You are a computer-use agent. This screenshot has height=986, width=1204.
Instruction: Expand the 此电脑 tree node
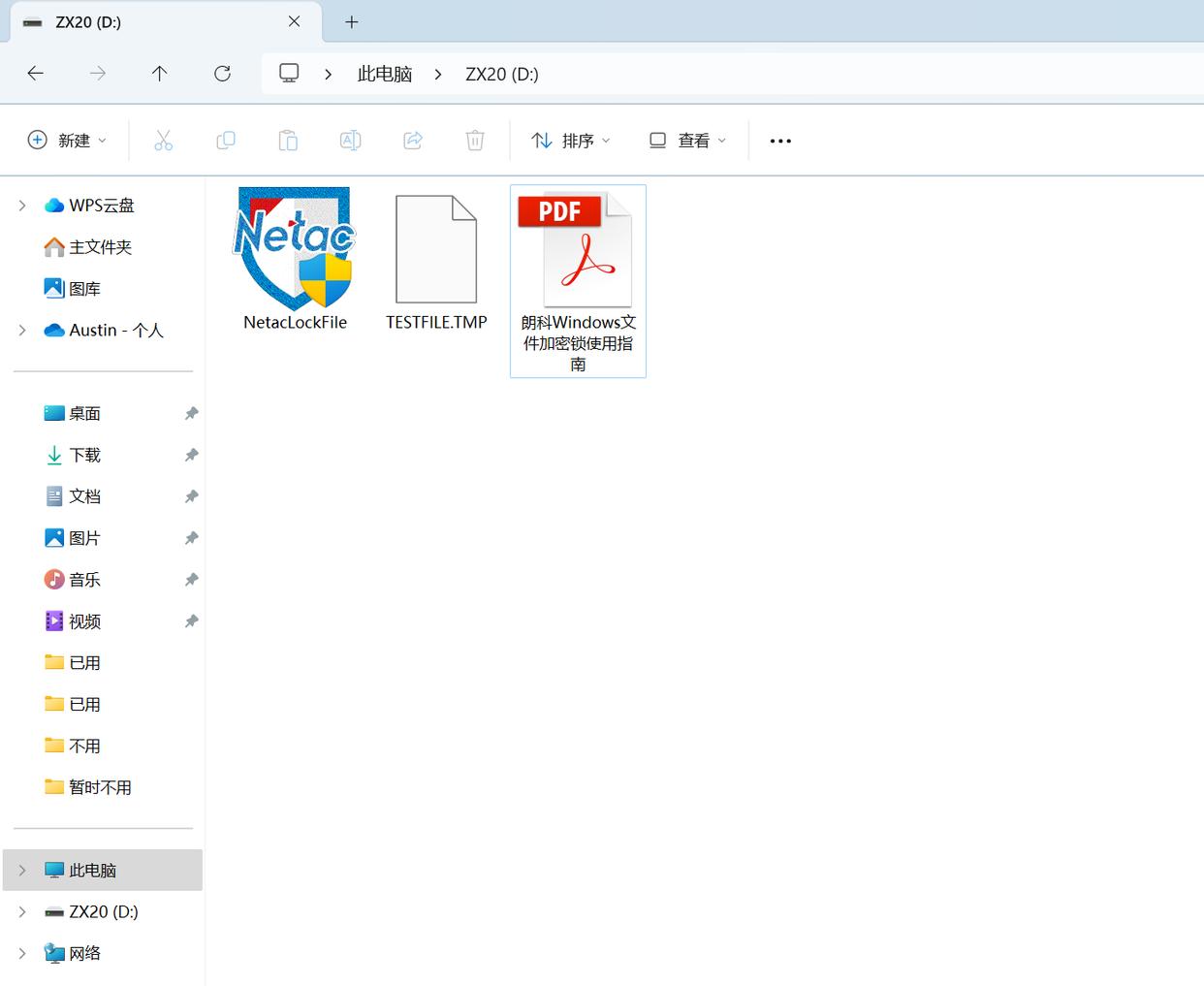click(x=22, y=871)
